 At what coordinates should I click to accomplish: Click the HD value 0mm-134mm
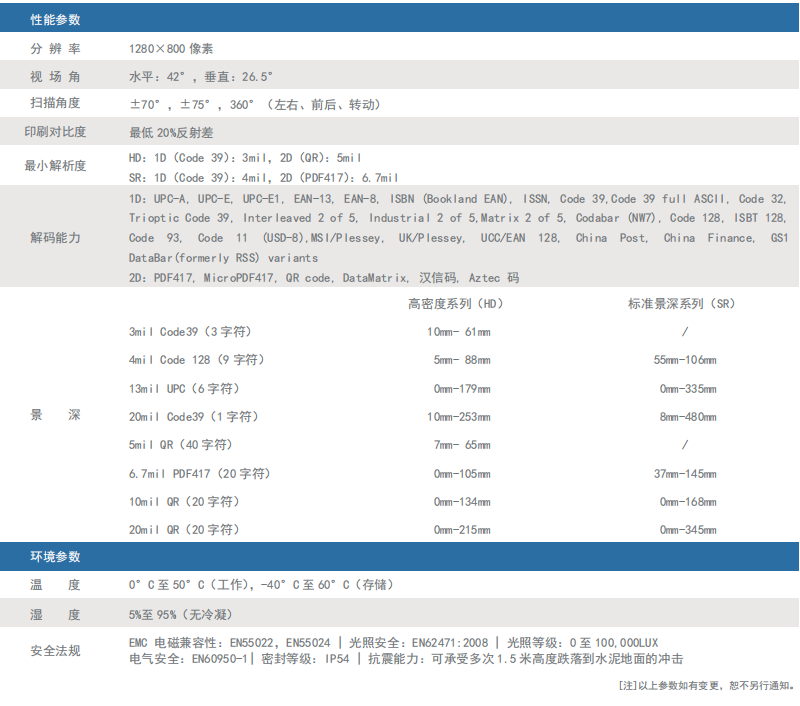pos(462,502)
